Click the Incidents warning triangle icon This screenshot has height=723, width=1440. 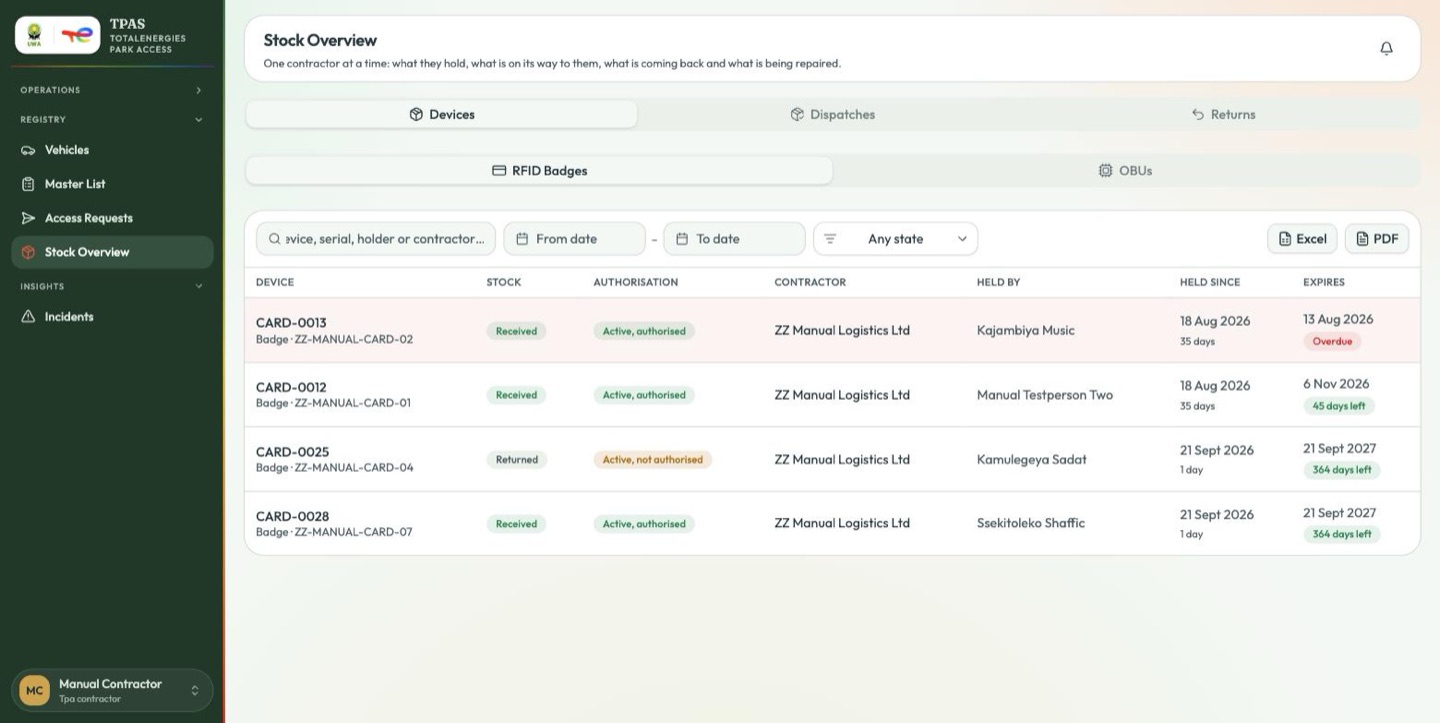click(28, 317)
